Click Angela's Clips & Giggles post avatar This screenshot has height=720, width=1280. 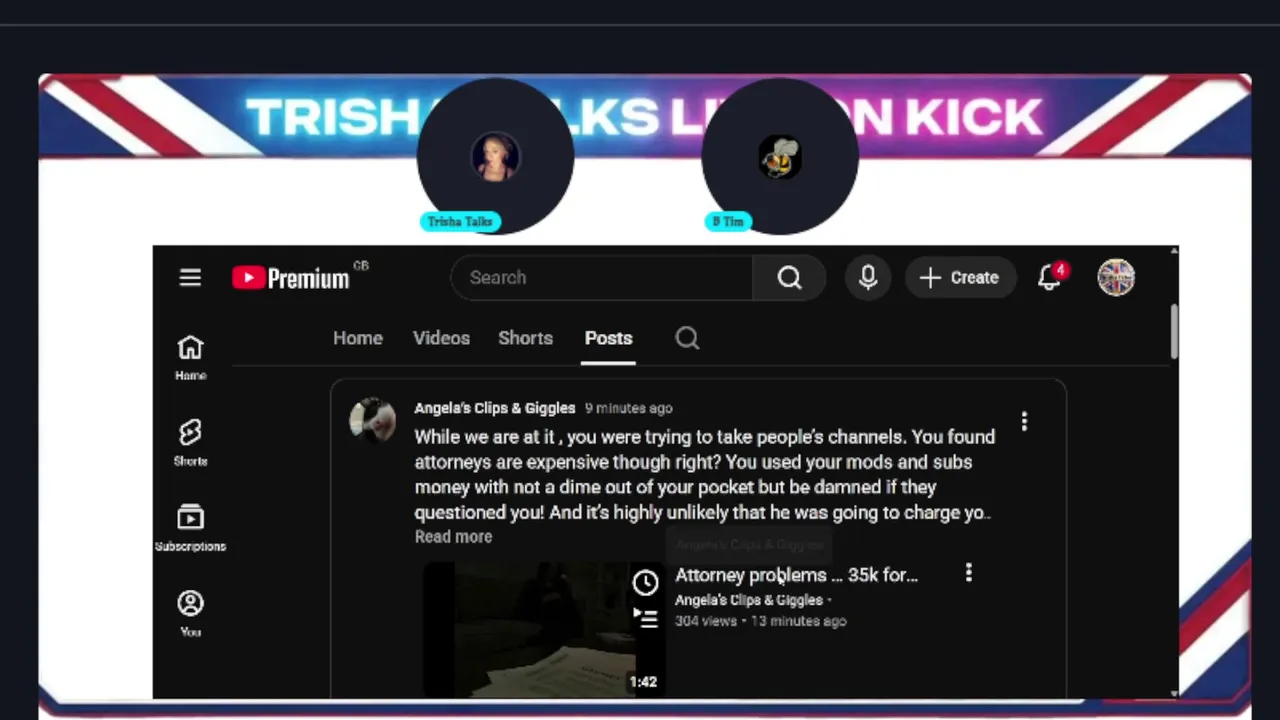(x=372, y=420)
